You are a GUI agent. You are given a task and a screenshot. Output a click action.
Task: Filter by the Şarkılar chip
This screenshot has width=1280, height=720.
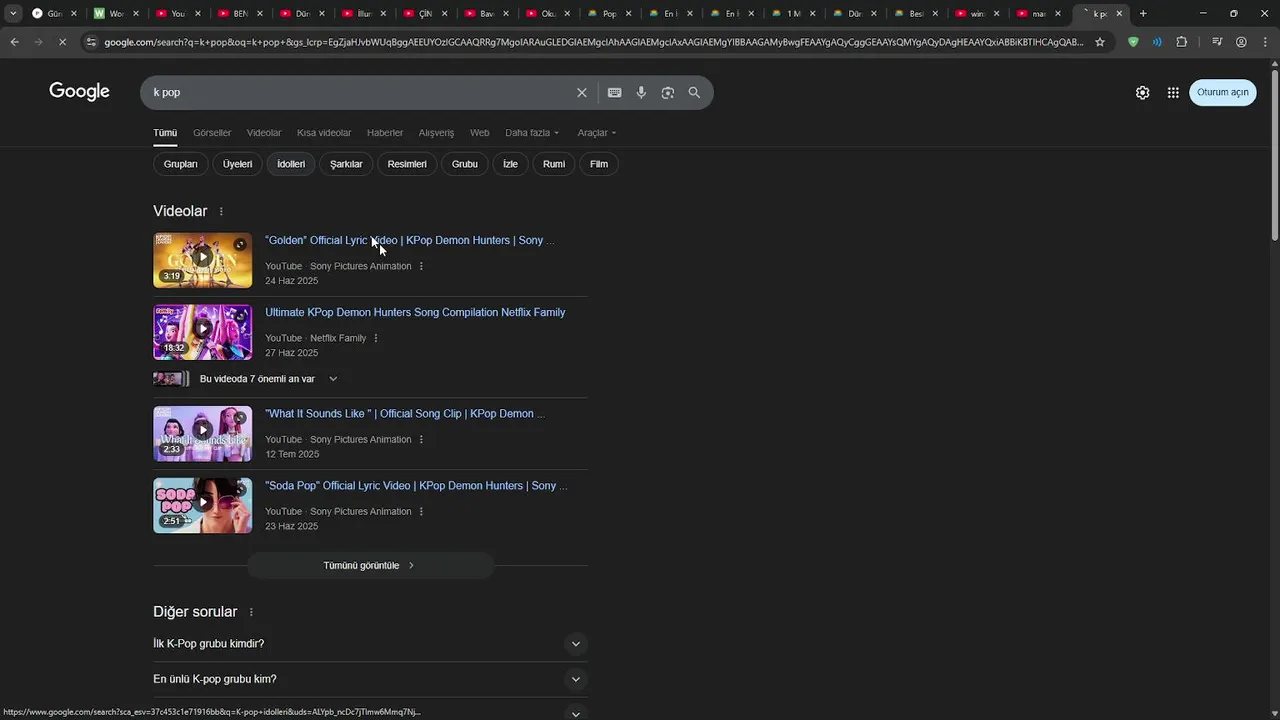[346, 164]
